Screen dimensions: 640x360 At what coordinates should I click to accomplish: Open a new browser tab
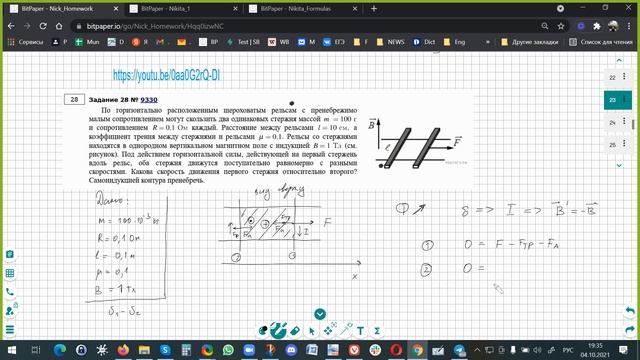(x=374, y=9)
